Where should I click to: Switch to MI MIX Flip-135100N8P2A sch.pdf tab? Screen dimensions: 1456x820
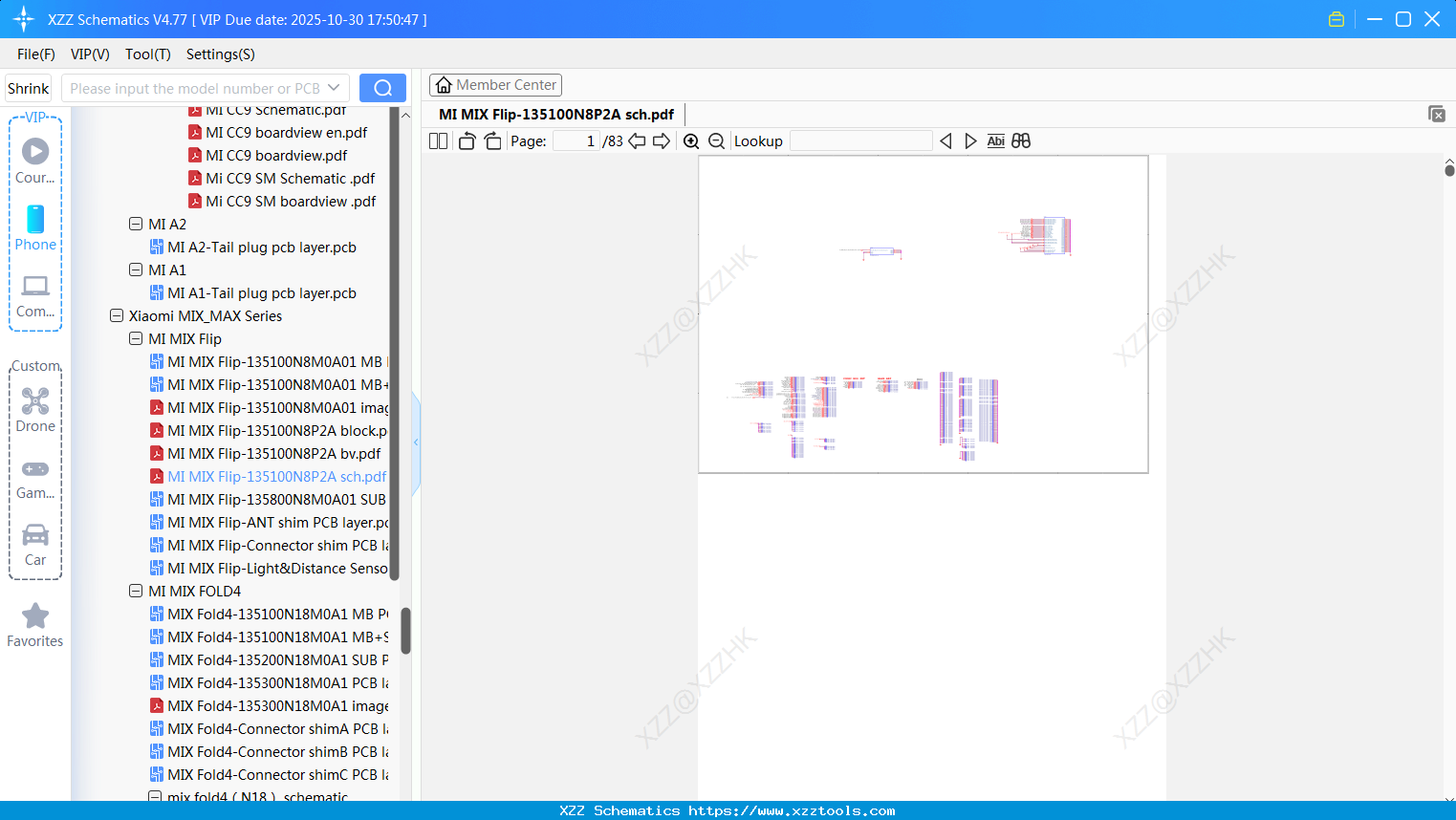point(556,115)
